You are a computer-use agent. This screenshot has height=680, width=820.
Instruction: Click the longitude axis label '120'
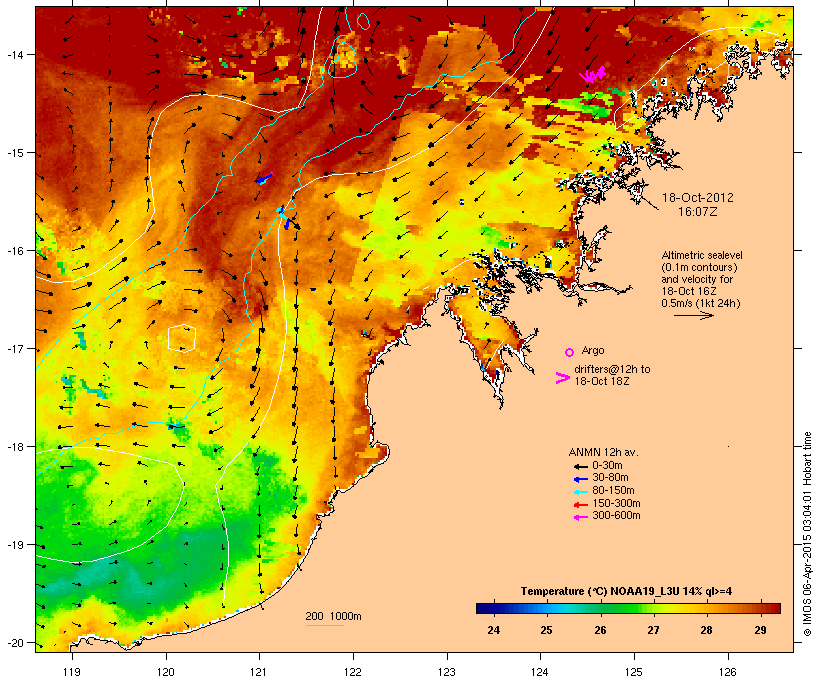point(166,672)
